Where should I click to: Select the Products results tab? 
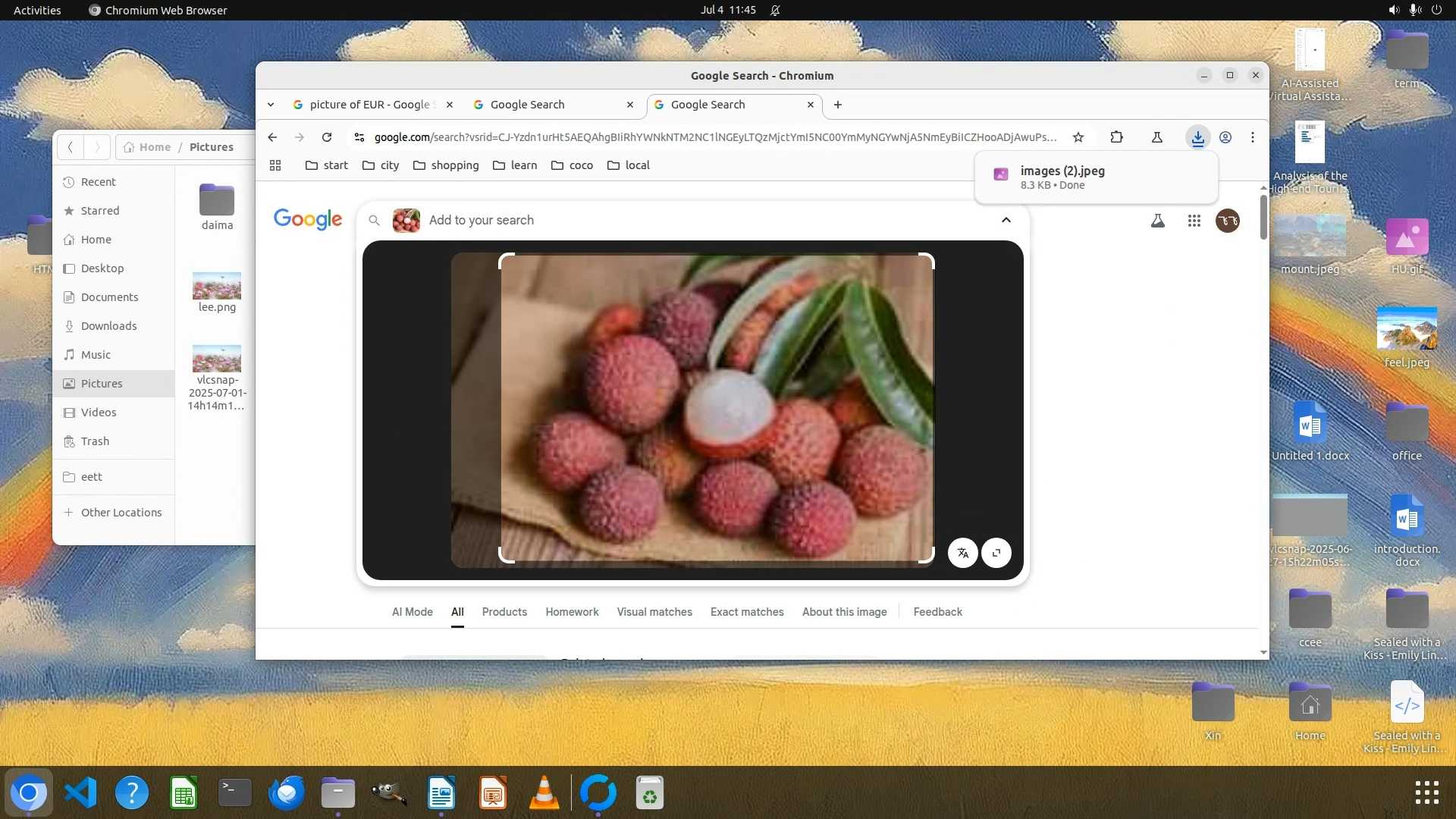(x=504, y=612)
